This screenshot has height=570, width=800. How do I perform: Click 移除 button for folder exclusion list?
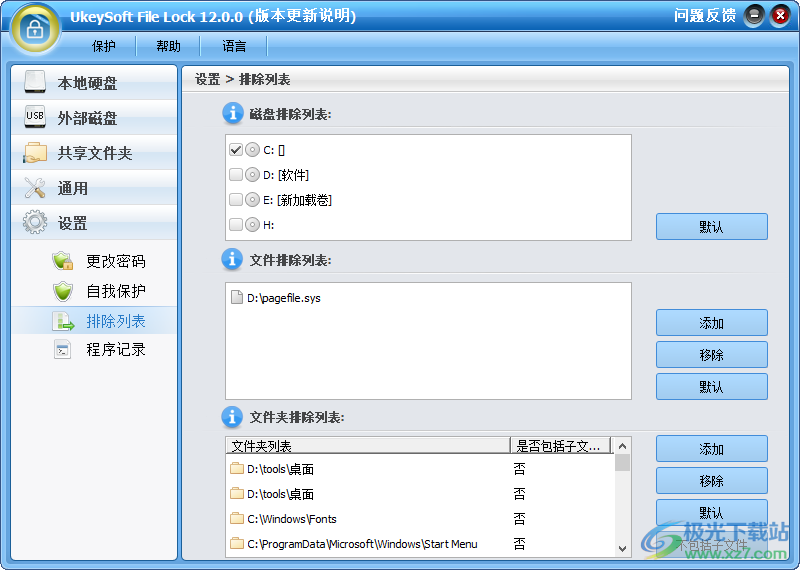tap(712, 481)
